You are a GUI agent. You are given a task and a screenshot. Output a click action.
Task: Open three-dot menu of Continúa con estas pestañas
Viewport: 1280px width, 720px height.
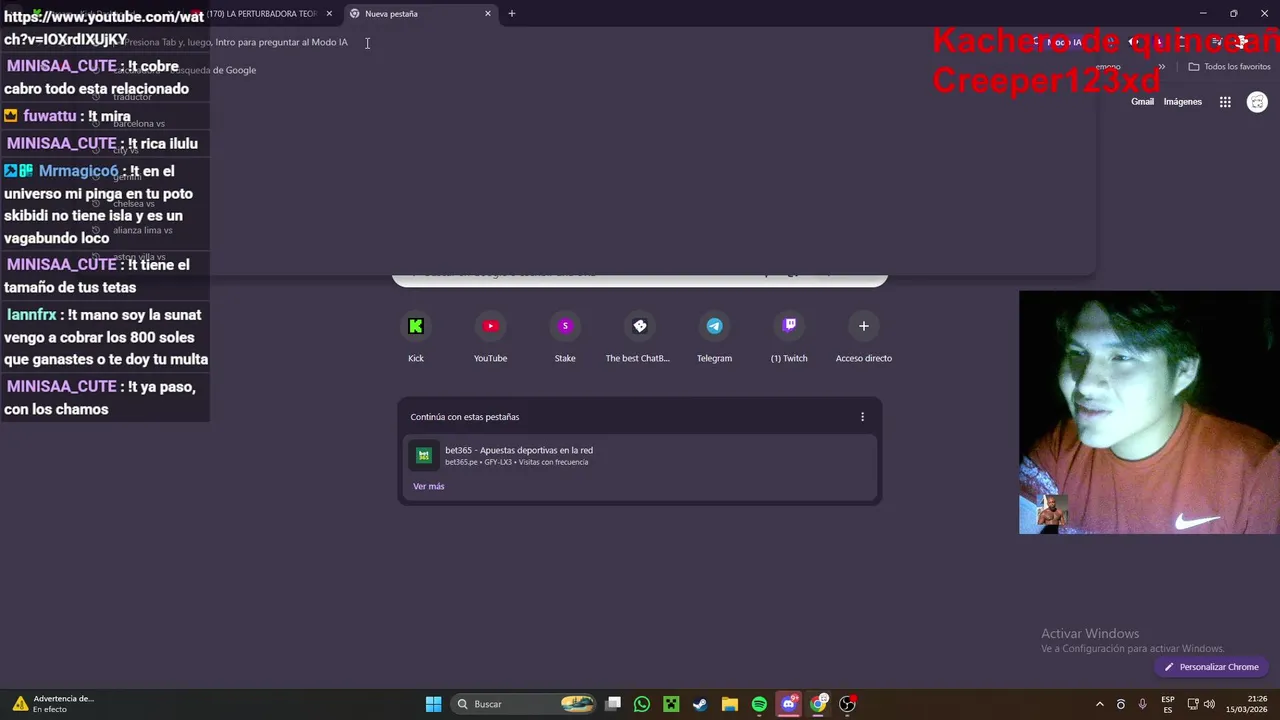pyautogui.click(x=862, y=417)
